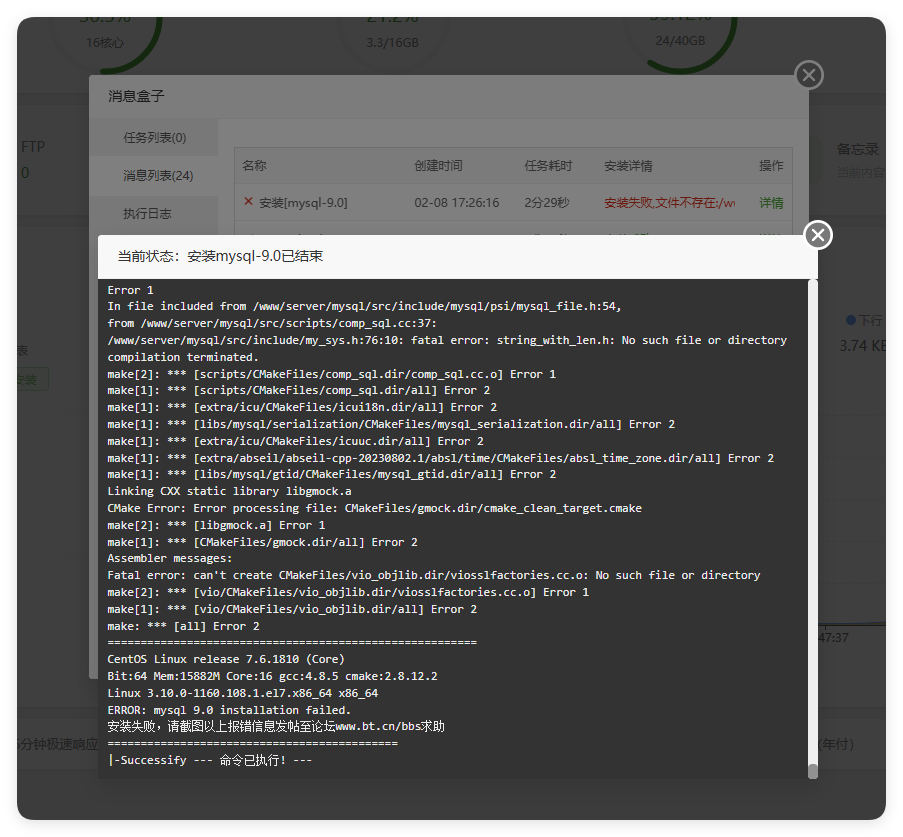This screenshot has width=903, height=837.
Task: Click the 下行 traffic legend dot in background
Action: (851, 320)
